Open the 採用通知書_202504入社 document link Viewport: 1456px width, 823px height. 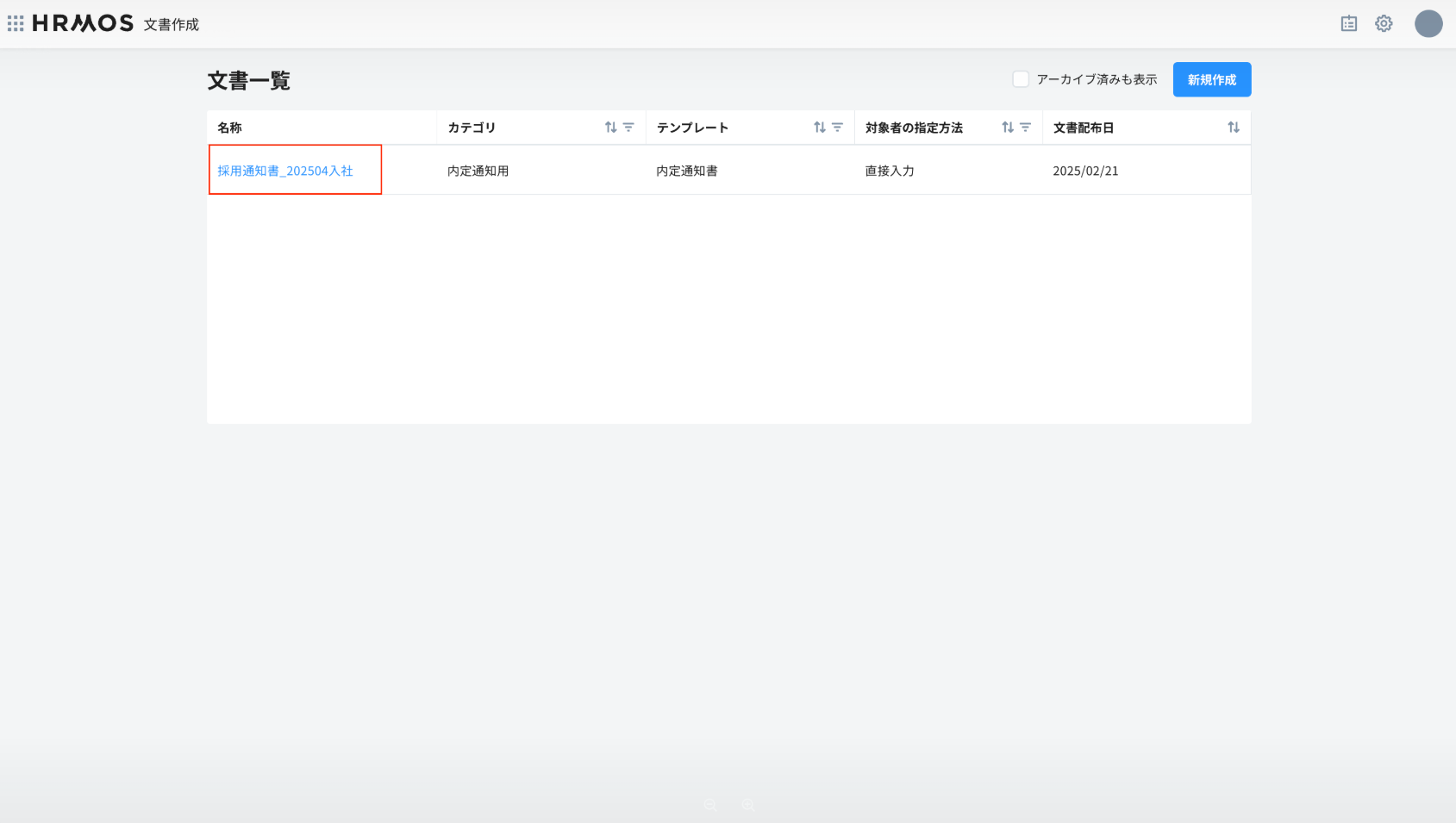[x=285, y=171]
